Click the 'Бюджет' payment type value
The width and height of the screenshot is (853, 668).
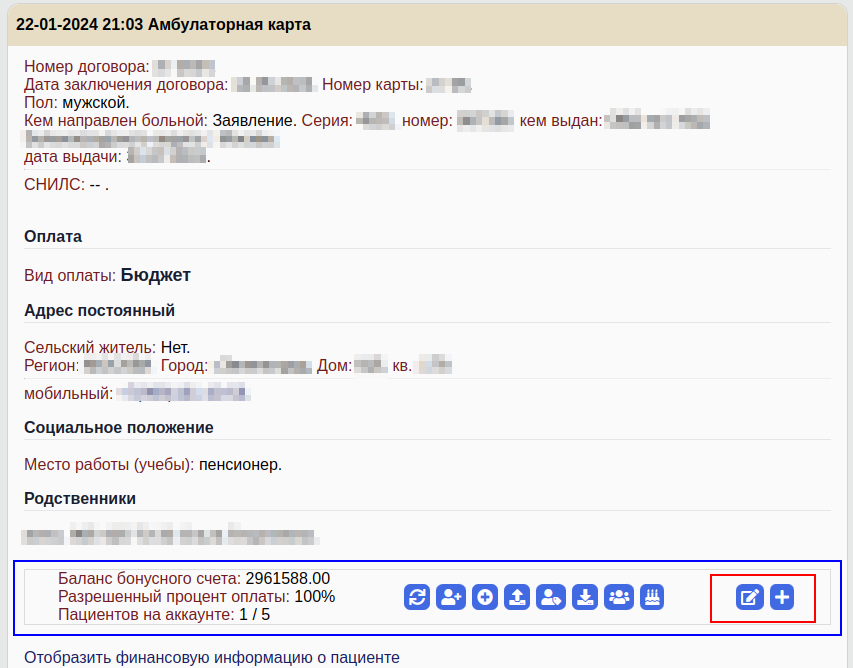point(156,275)
